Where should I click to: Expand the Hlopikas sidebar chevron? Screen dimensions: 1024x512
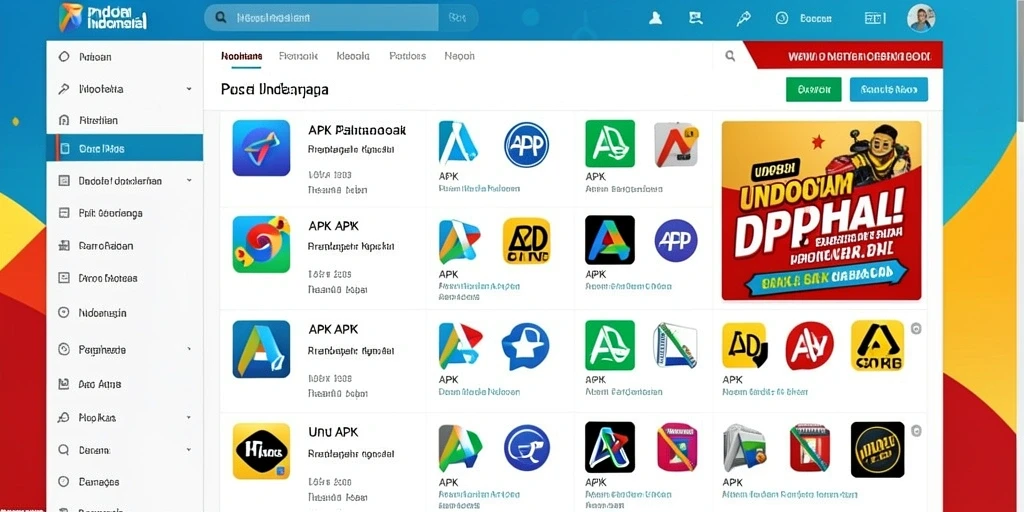click(x=189, y=417)
